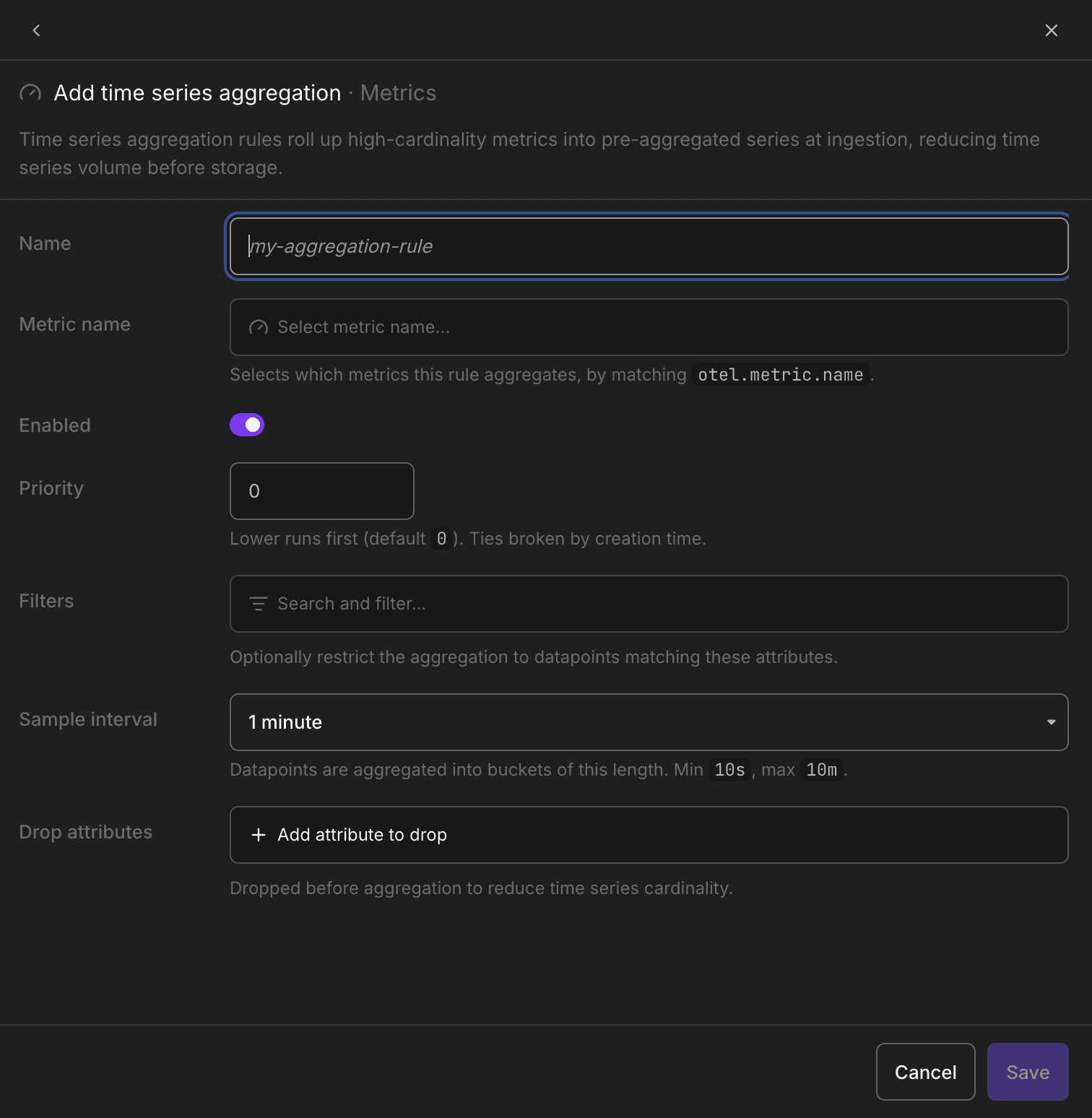
Task: Click the Search and filter box
Action: pos(649,604)
